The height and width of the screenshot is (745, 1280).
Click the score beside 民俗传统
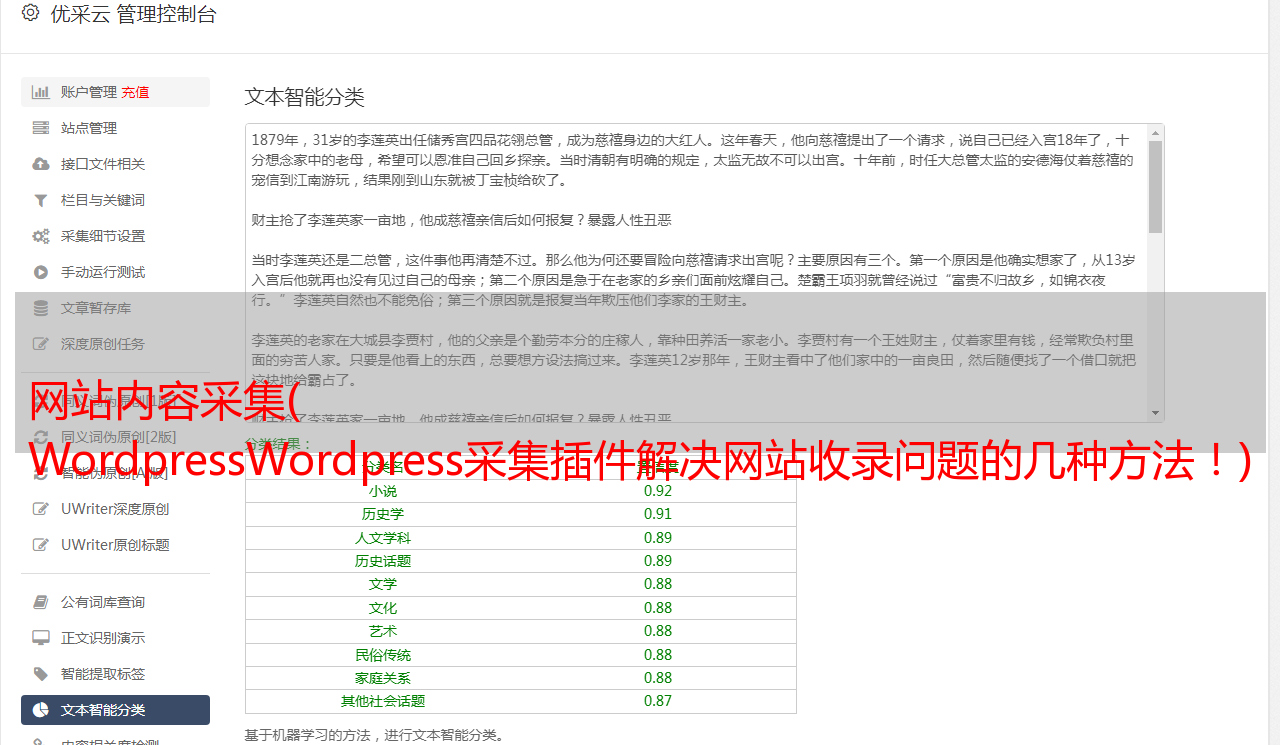pyautogui.click(x=658, y=655)
